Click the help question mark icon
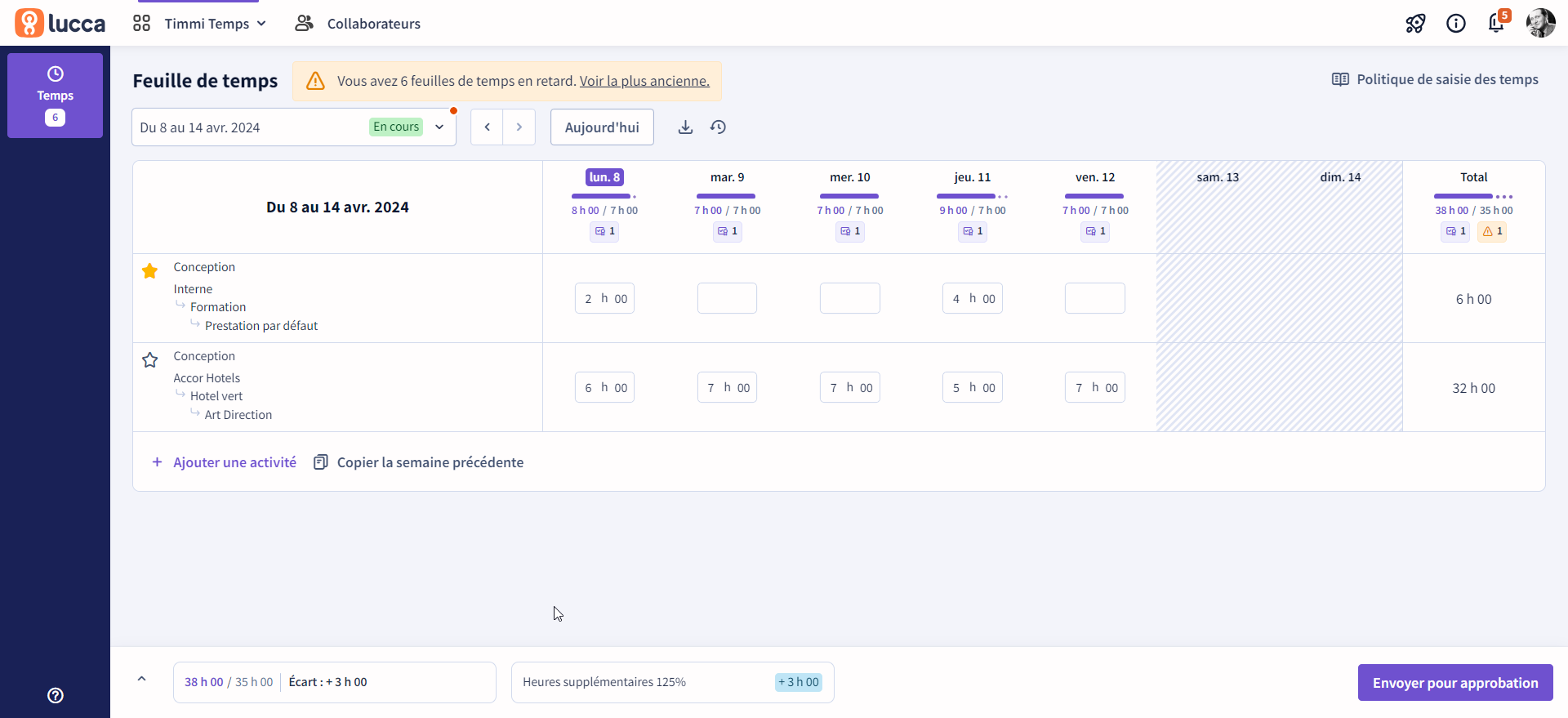 coord(56,695)
